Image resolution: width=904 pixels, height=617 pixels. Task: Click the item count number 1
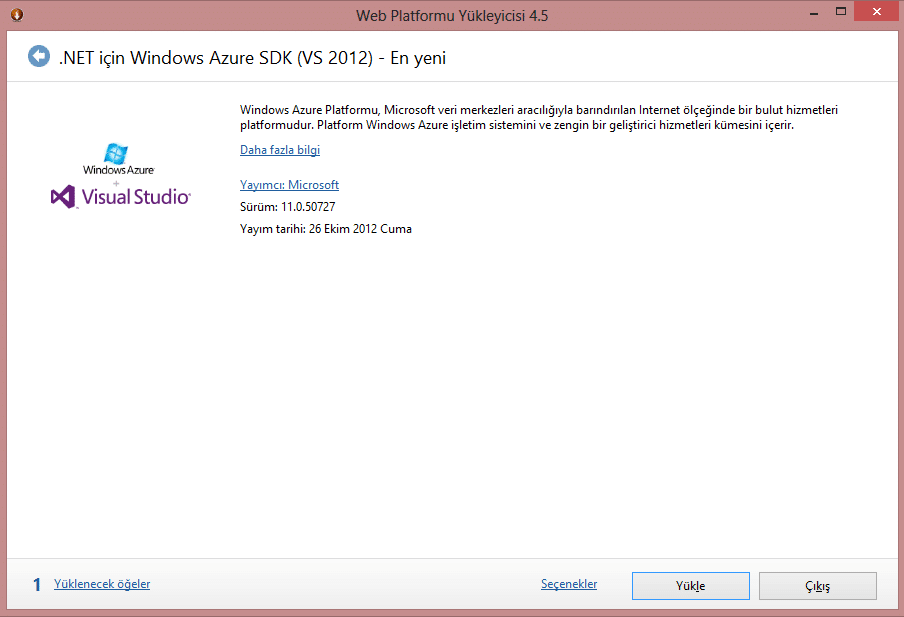[x=37, y=585]
